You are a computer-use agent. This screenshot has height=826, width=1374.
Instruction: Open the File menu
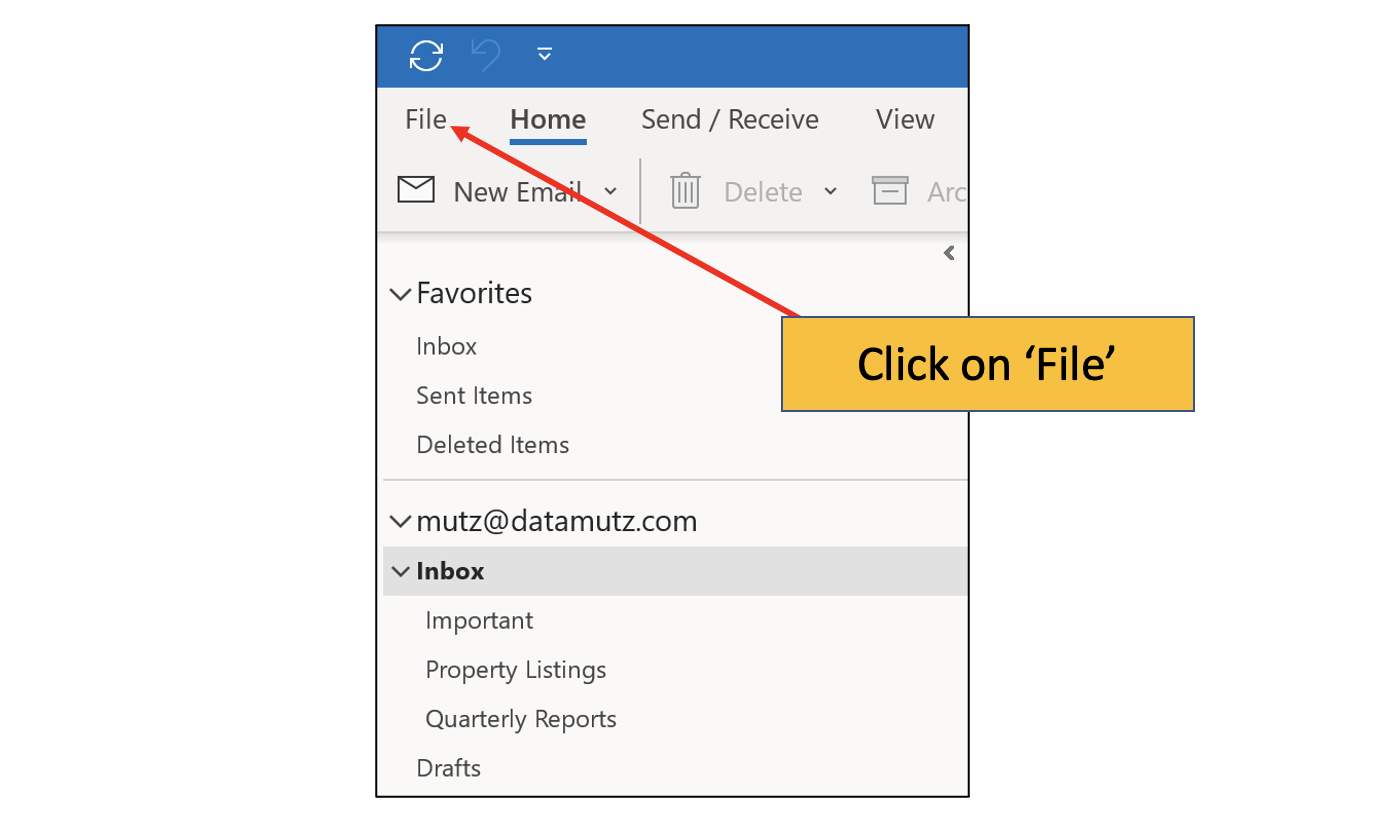424,119
